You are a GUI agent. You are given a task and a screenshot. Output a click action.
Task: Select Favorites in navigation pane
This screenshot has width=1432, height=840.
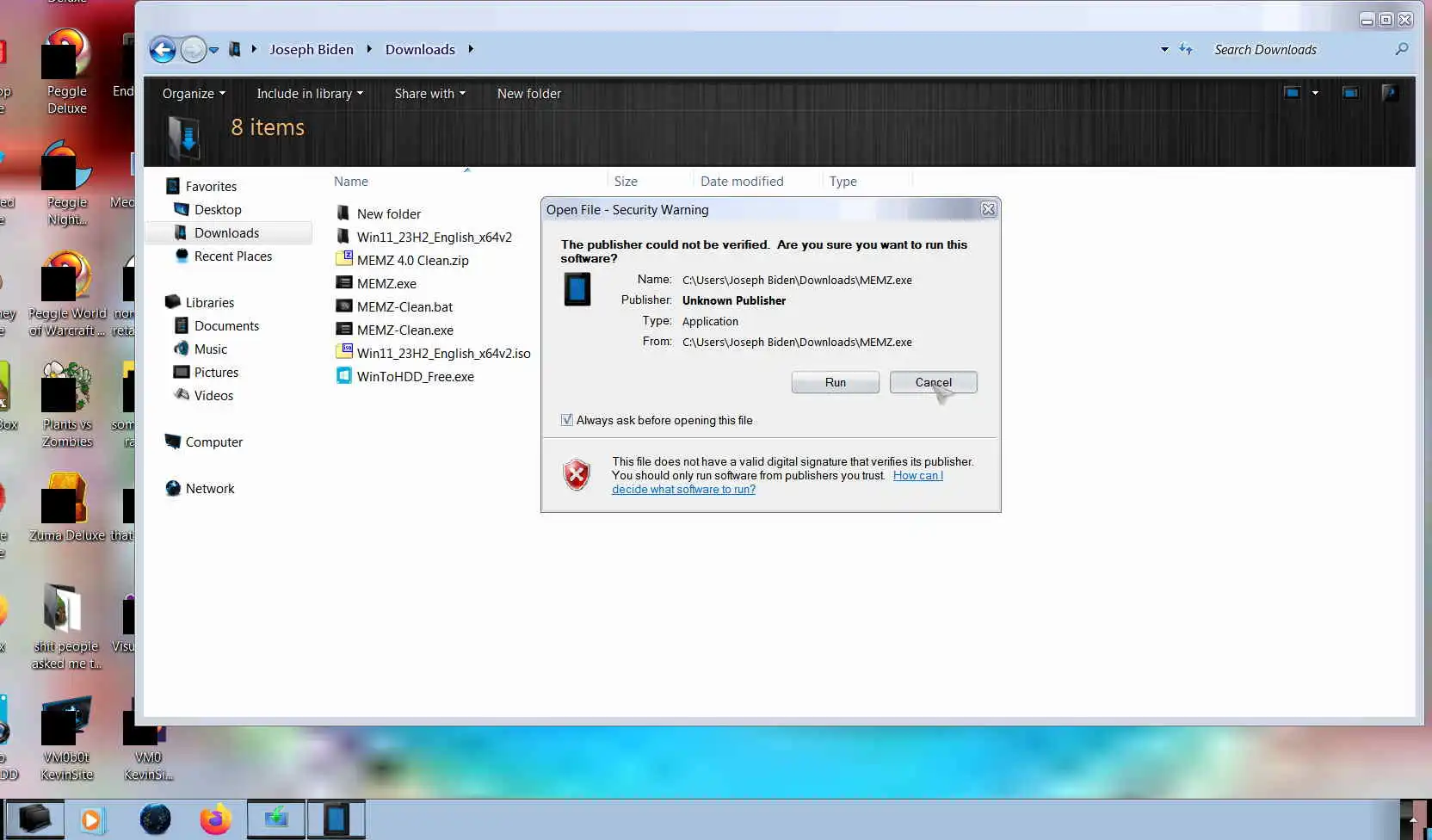coord(211,186)
